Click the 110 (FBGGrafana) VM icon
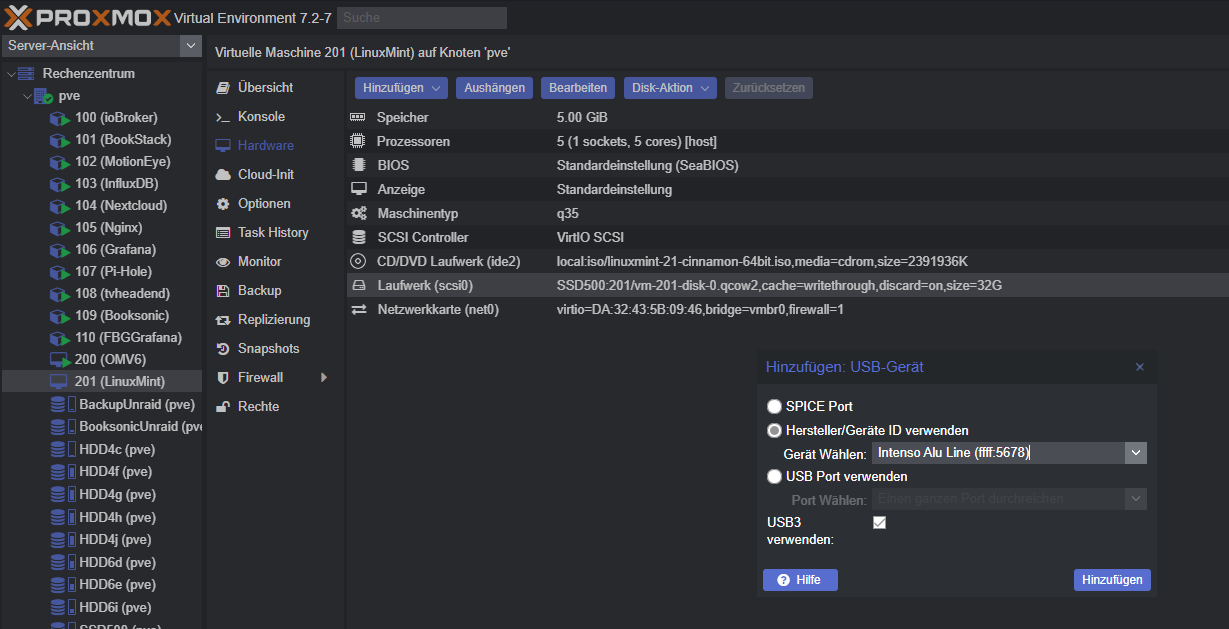Image resolution: width=1229 pixels, height=629 pixels. click(60, 338)
